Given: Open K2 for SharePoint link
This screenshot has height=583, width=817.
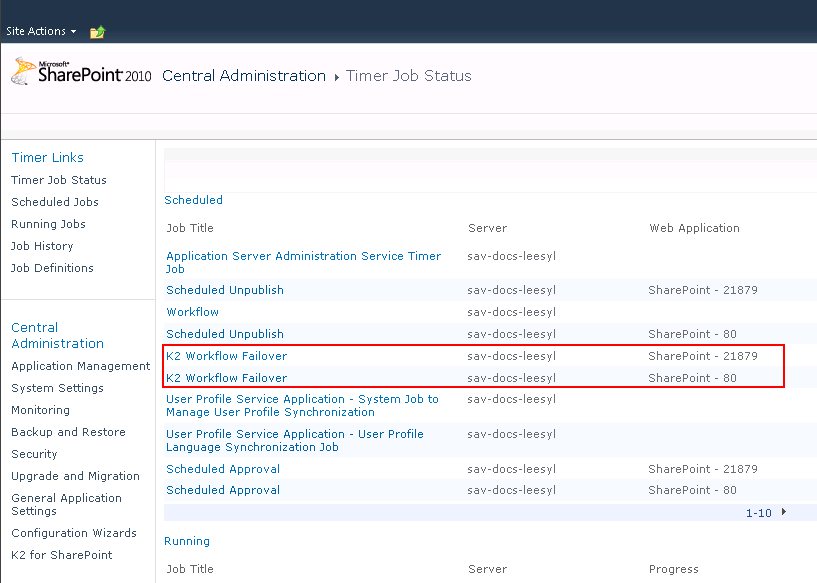Looking at the screenshot, I should 61,555.
